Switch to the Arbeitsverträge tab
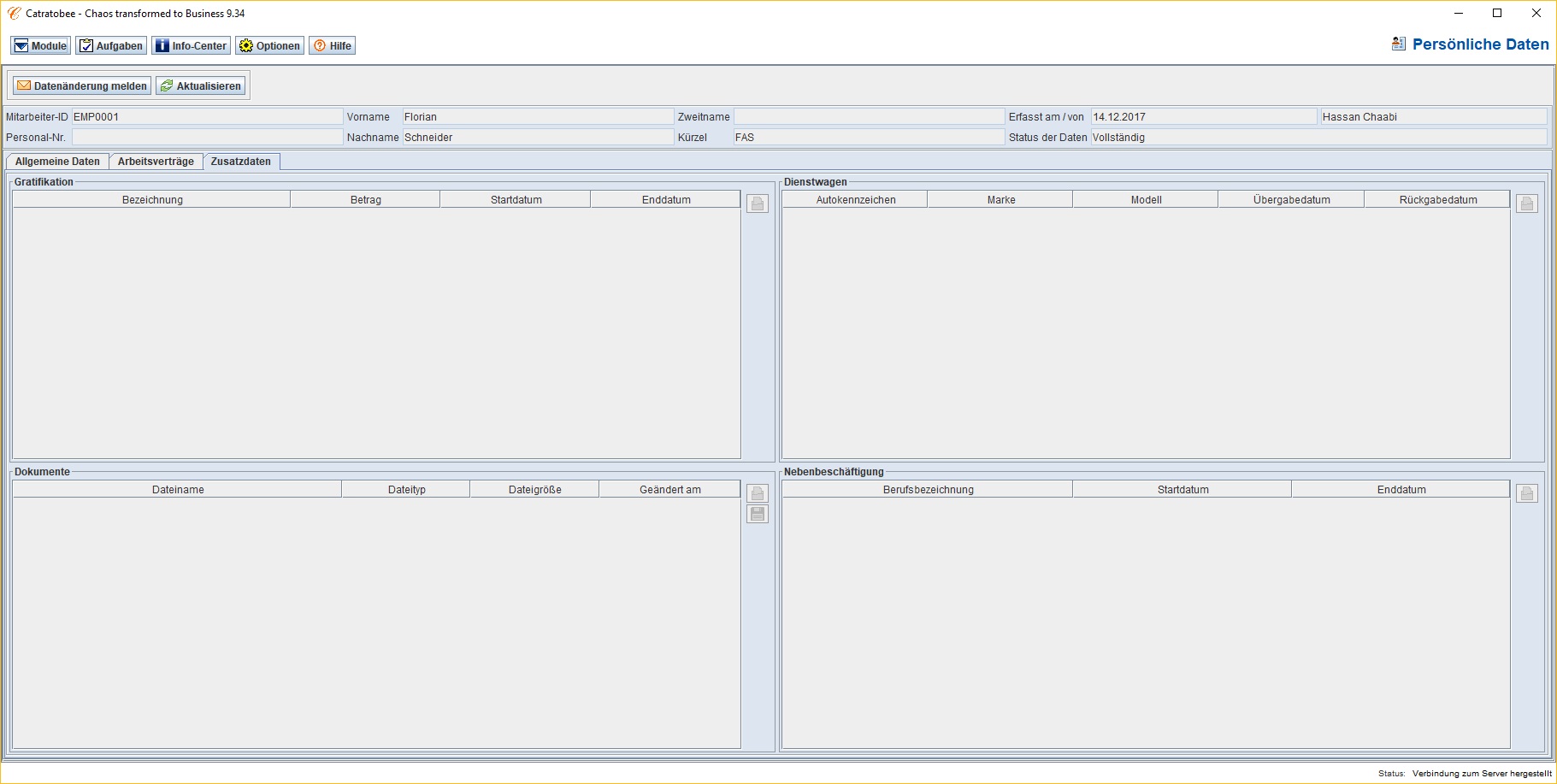The width and height of the screenshot is (1557, 784). [x=156, y=162]
